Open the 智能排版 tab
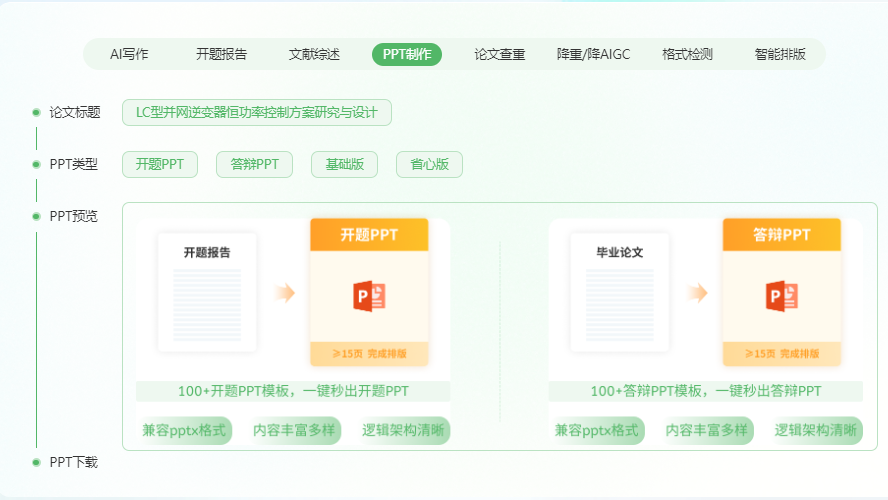Image resolution: width=888 pixels, height=500 pixels. (780, 54)
